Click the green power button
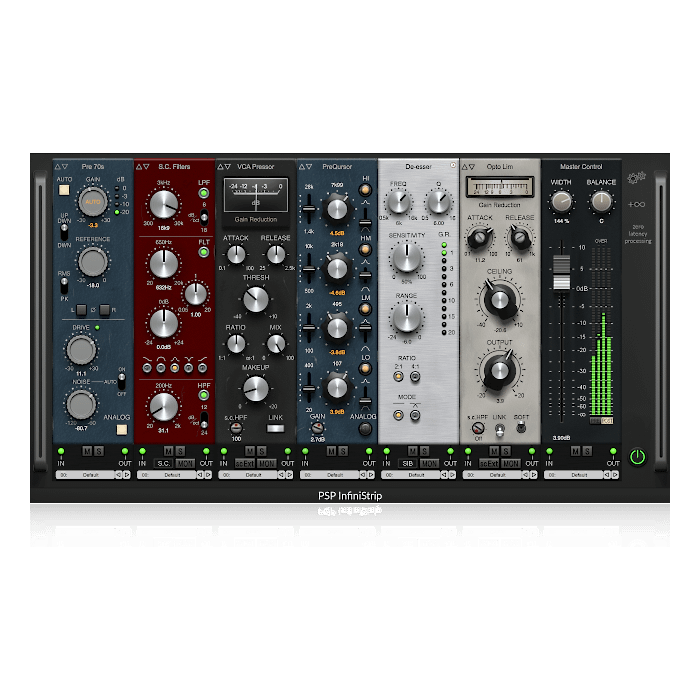700x700 pixels. (x=637, y=457)
